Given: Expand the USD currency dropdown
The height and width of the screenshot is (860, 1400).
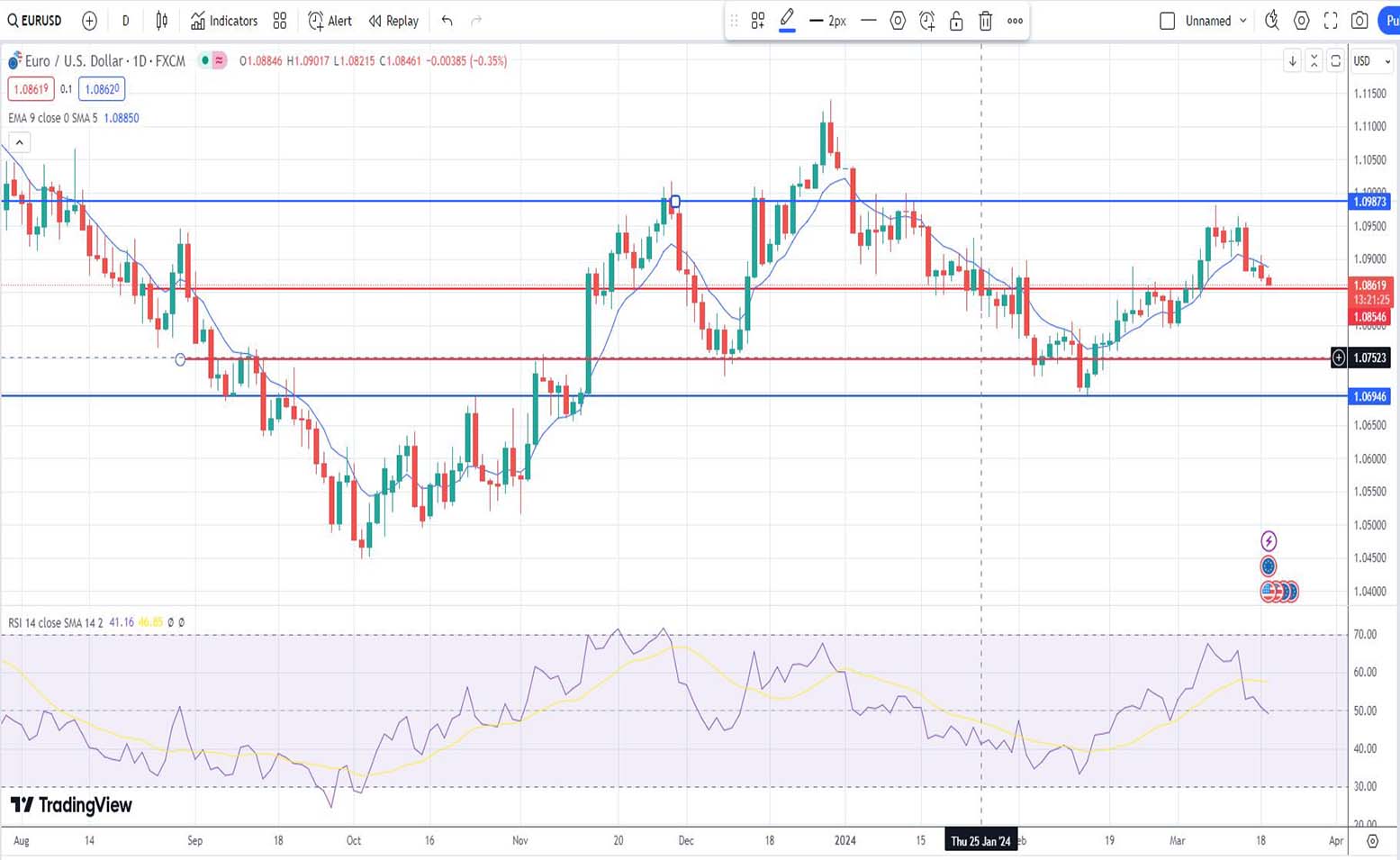Looking at the screenshot, I should [1372, 61].
